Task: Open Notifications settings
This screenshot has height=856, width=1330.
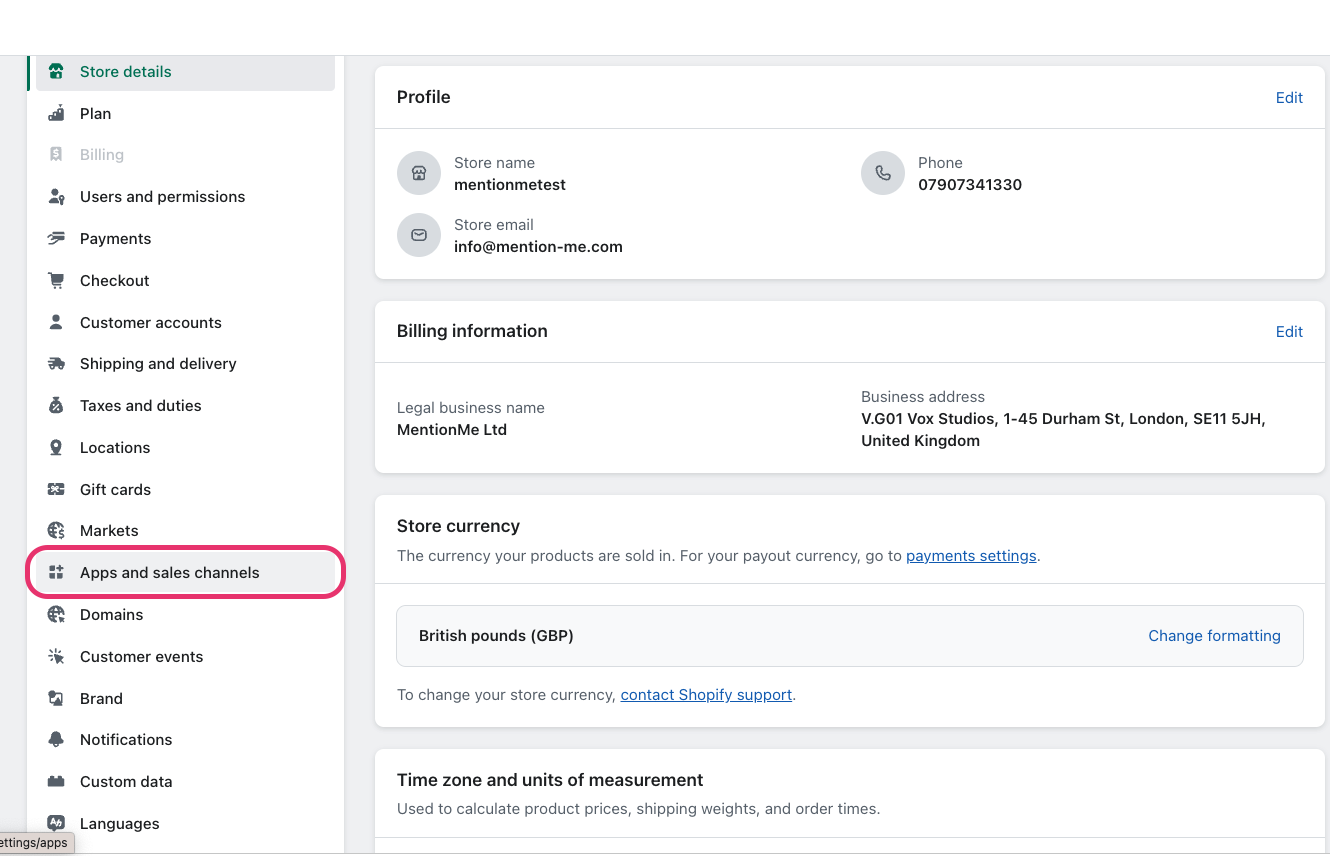Action: (185, 740)
